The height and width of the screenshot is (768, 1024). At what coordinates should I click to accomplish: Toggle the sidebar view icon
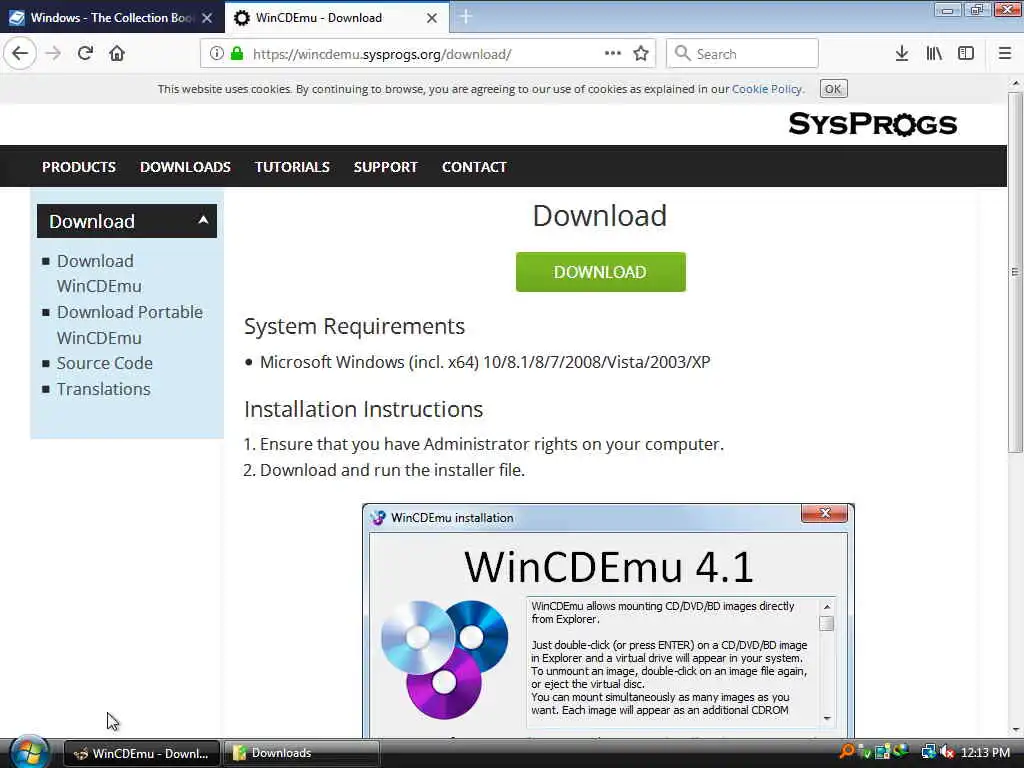click(x=966, y=54)
